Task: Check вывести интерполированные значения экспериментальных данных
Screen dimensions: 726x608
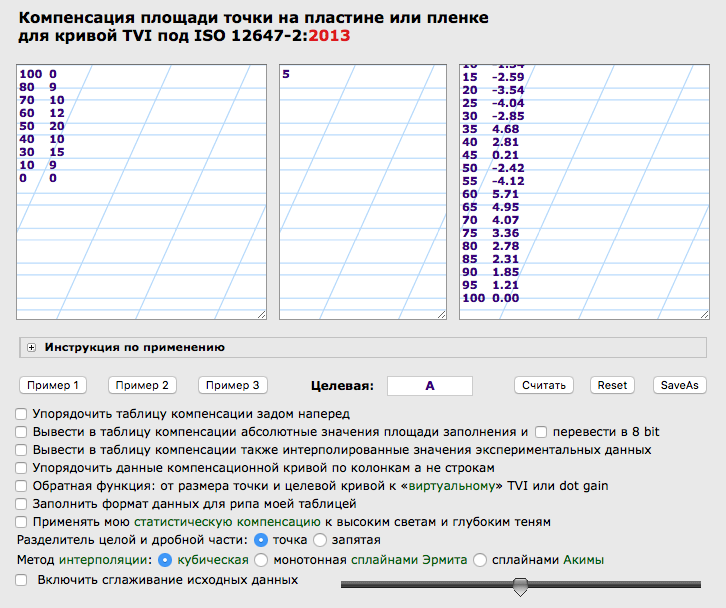Action: (x=21, y=450)
